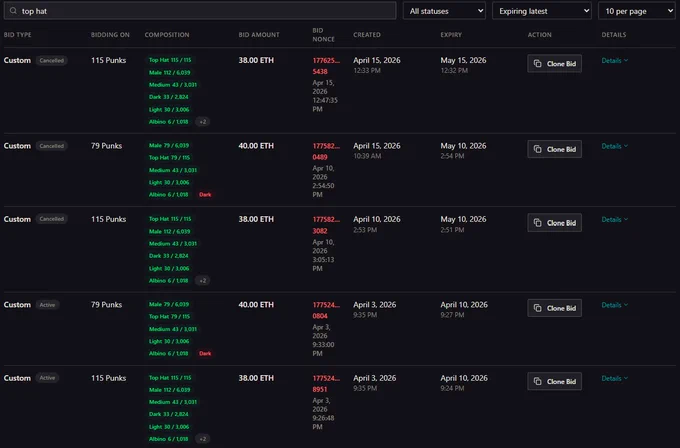
Task: Click the '40.00 ETH' amount of the active bid
Action: coord(256,305)
